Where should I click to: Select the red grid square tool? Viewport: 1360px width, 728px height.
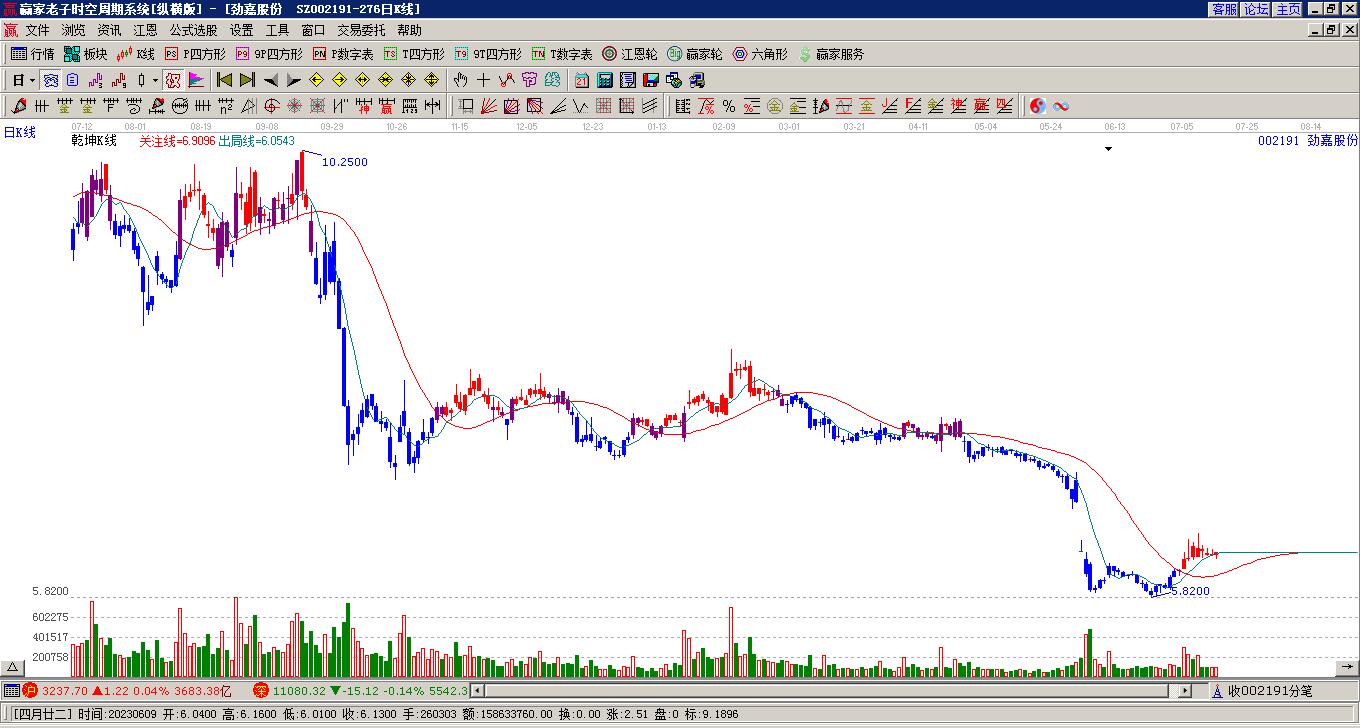click(604, 105)
